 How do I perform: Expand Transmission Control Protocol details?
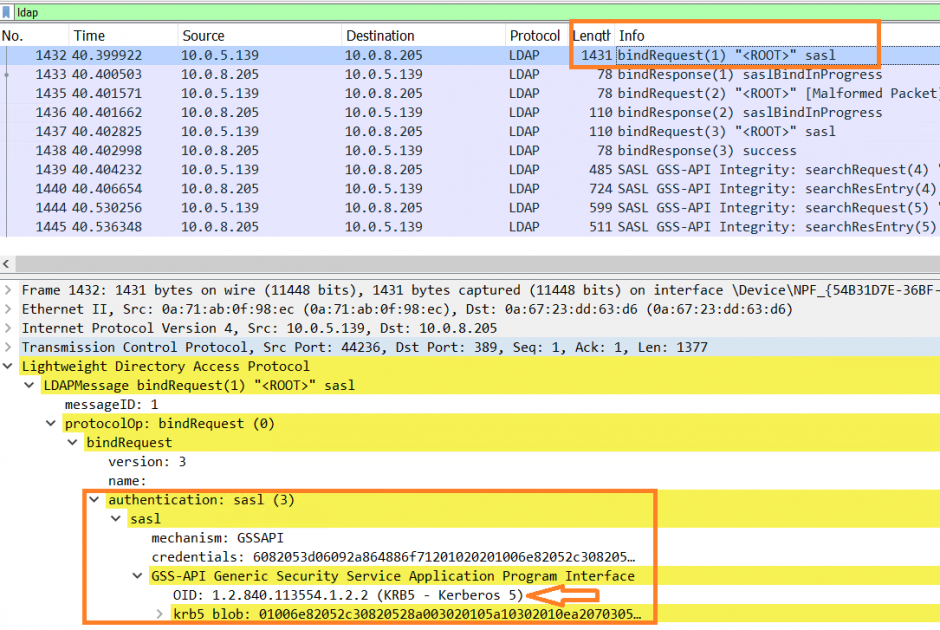[10, 347]
